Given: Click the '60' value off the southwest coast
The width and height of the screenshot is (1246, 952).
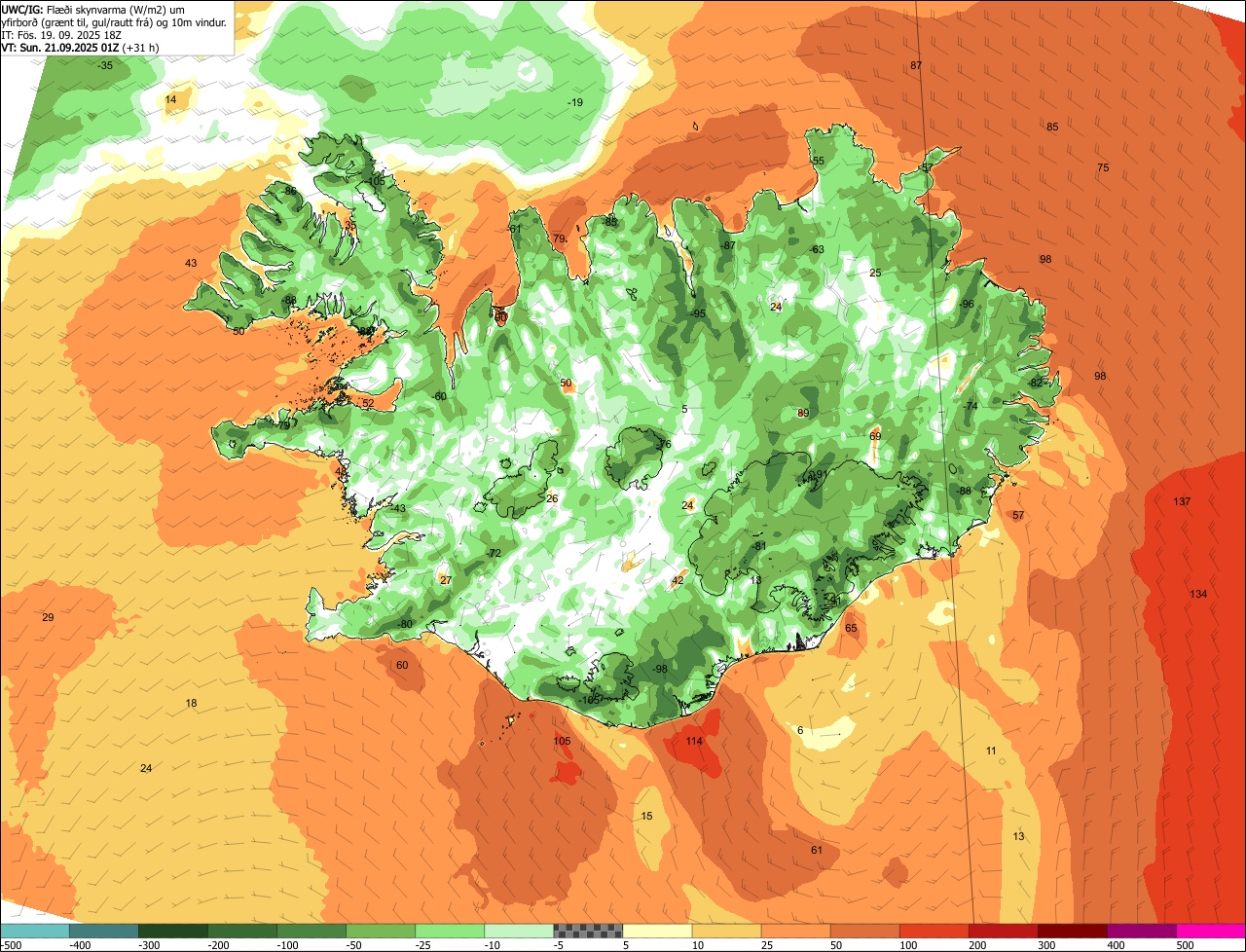Looking at the screenshot, I should pos(402,665).
